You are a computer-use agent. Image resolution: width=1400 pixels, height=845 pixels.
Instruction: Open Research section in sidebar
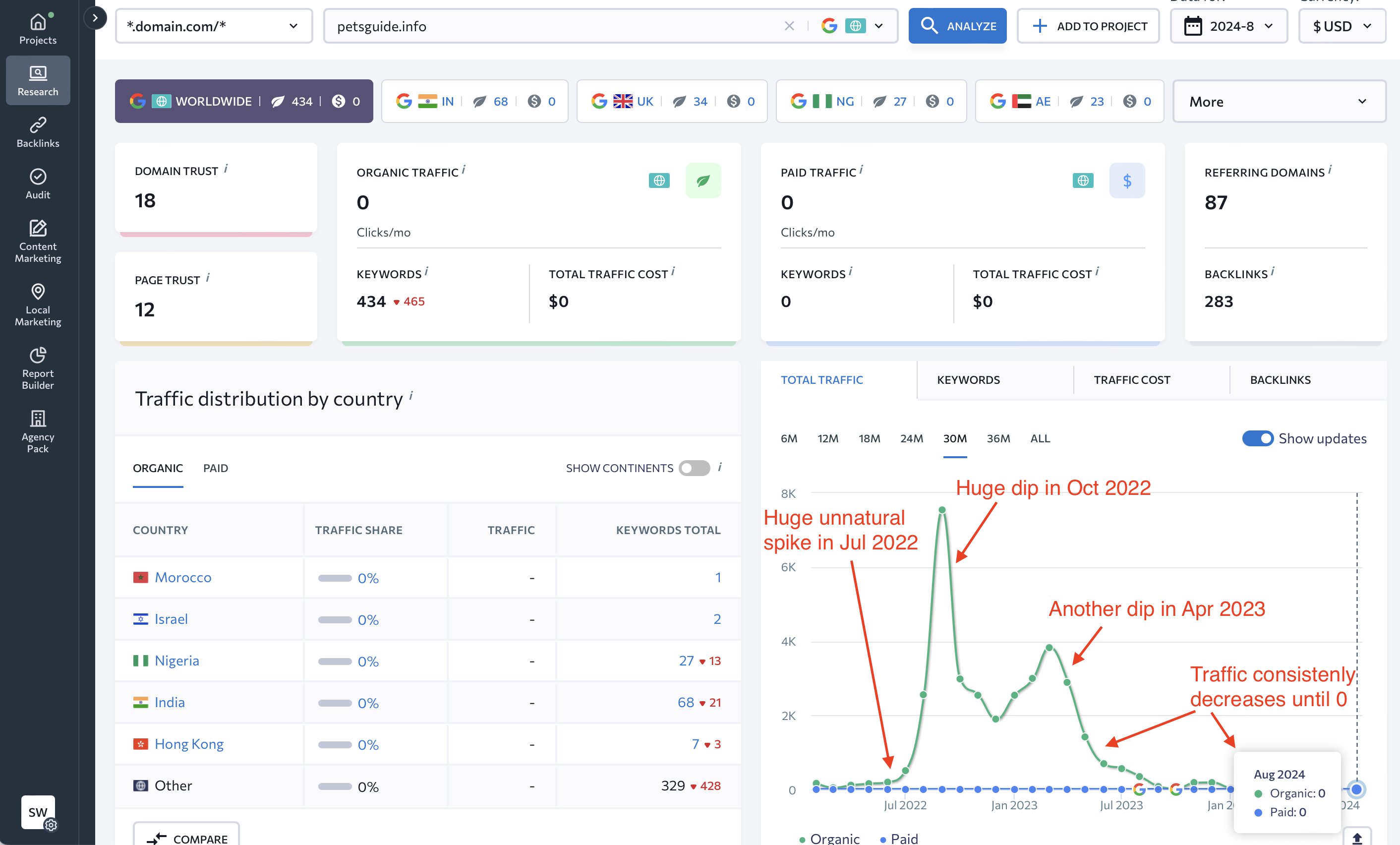click(38, 80)
